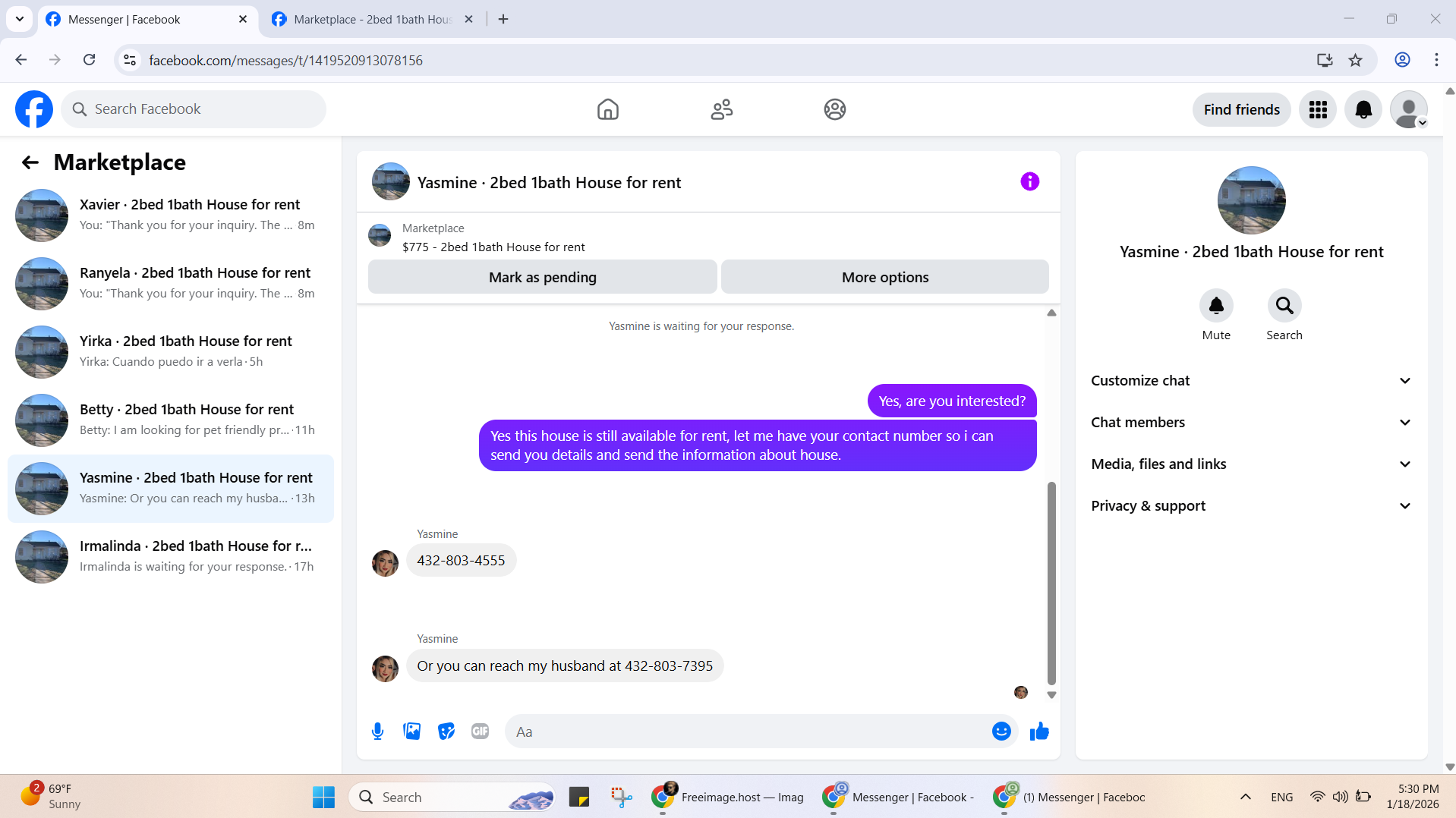The width and height of the screenshot is (1456, 818).
Task: Attach a photo file icon
Action: (x=411, y=731)
